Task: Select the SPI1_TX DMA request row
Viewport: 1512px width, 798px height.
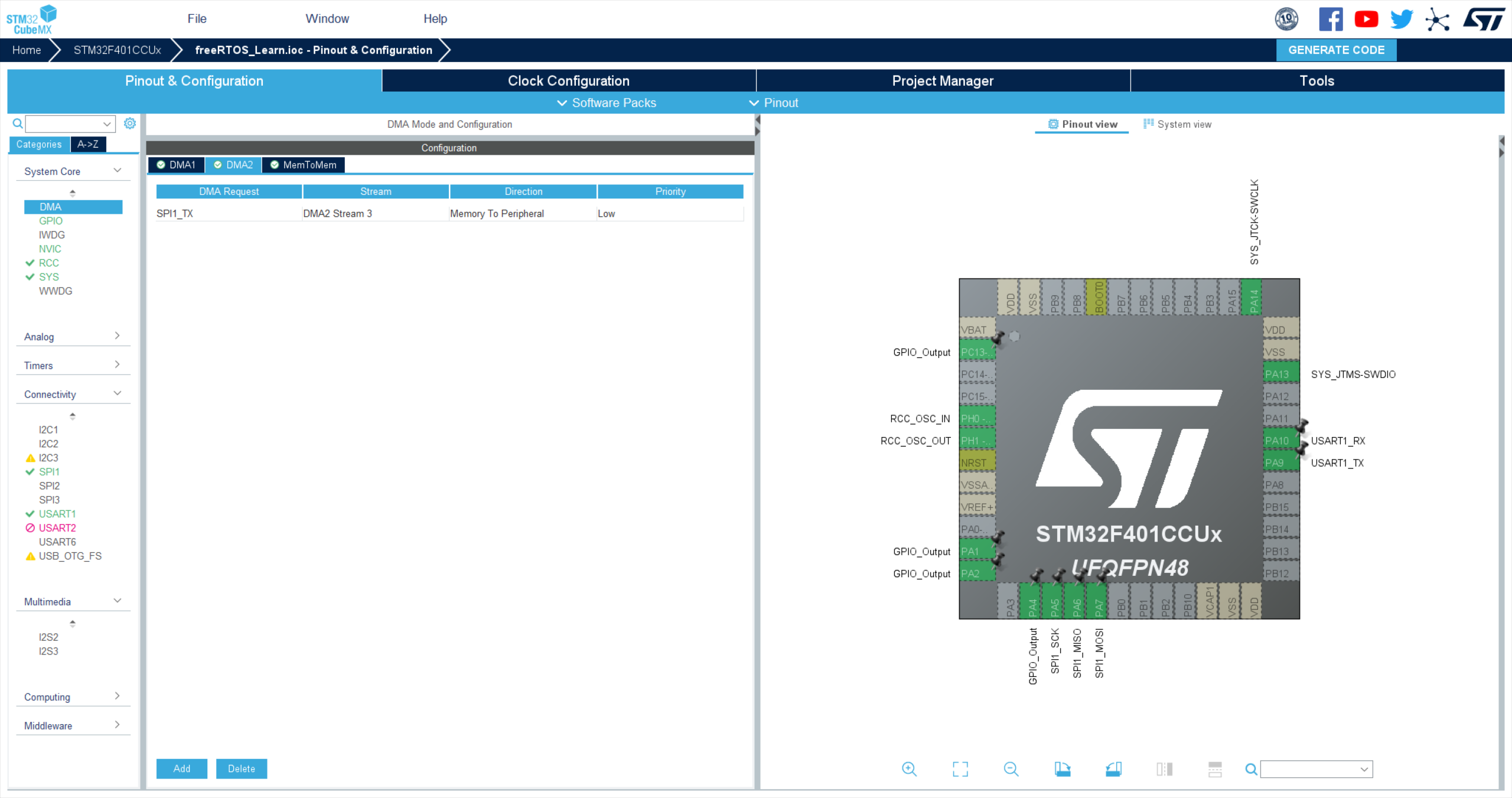Action: pos(449,213)
